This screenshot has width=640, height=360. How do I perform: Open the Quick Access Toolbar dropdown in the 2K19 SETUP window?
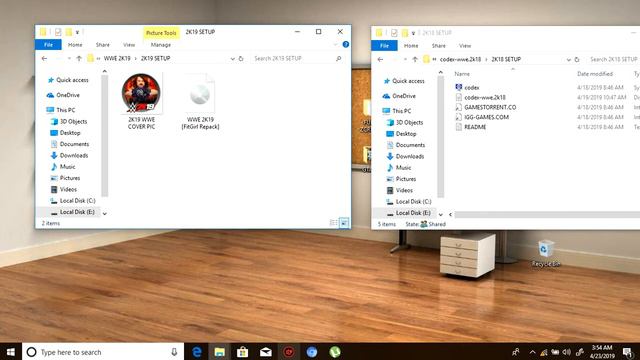coord(77,32)
